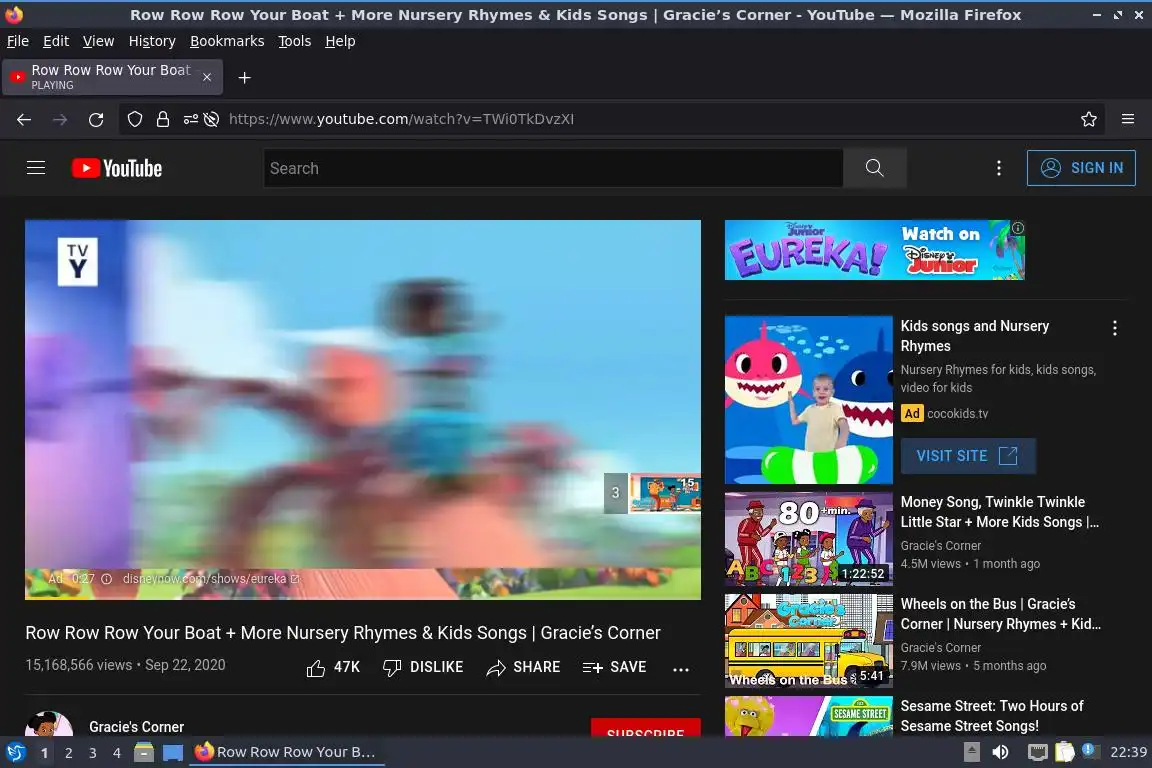The height and width of the screenshot is (768, 1152).
Task: Bookmark this page with star icon
Action: point(1089,119)
